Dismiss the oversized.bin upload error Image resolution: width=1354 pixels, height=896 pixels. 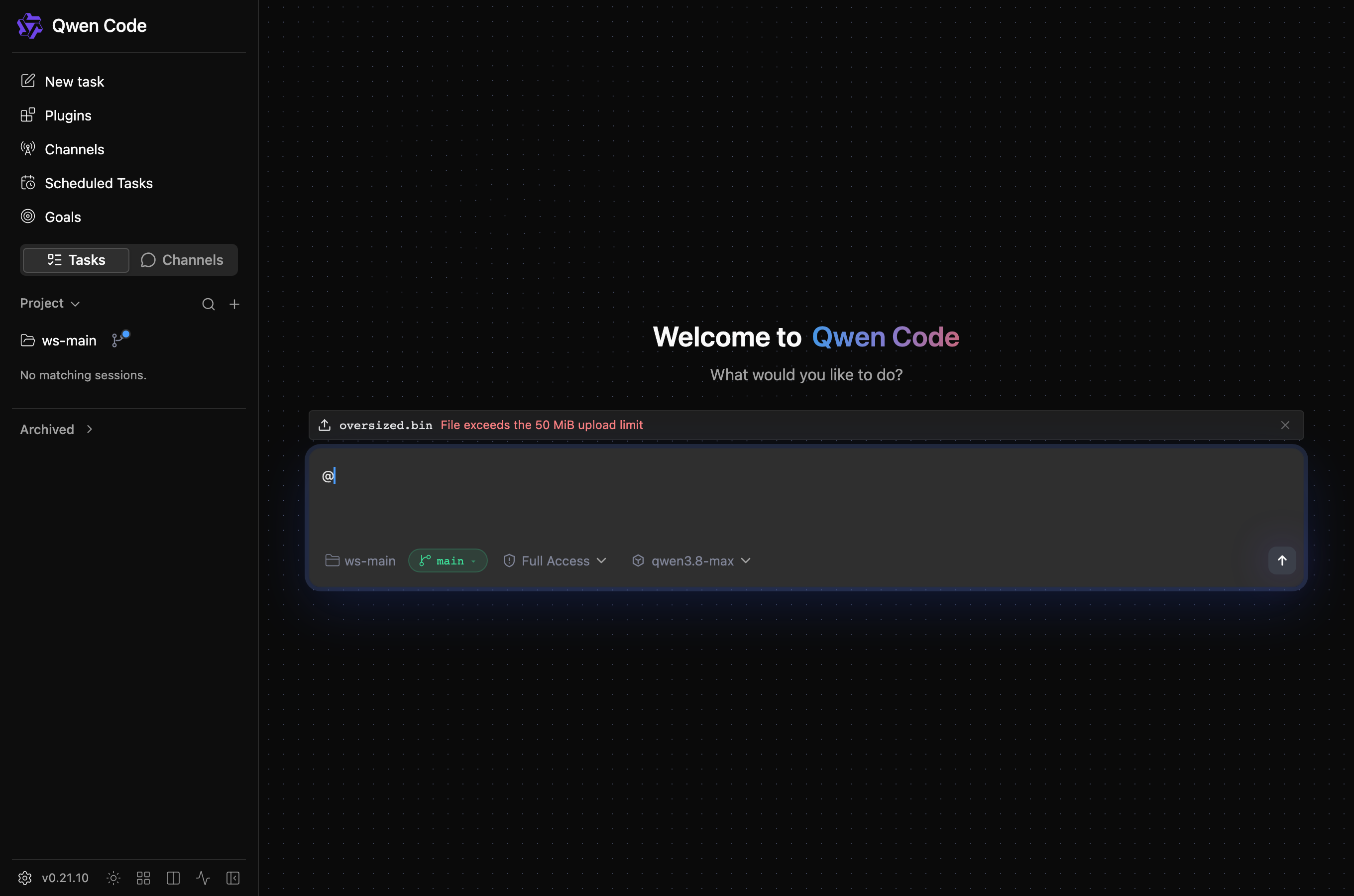click(1285, 425)
